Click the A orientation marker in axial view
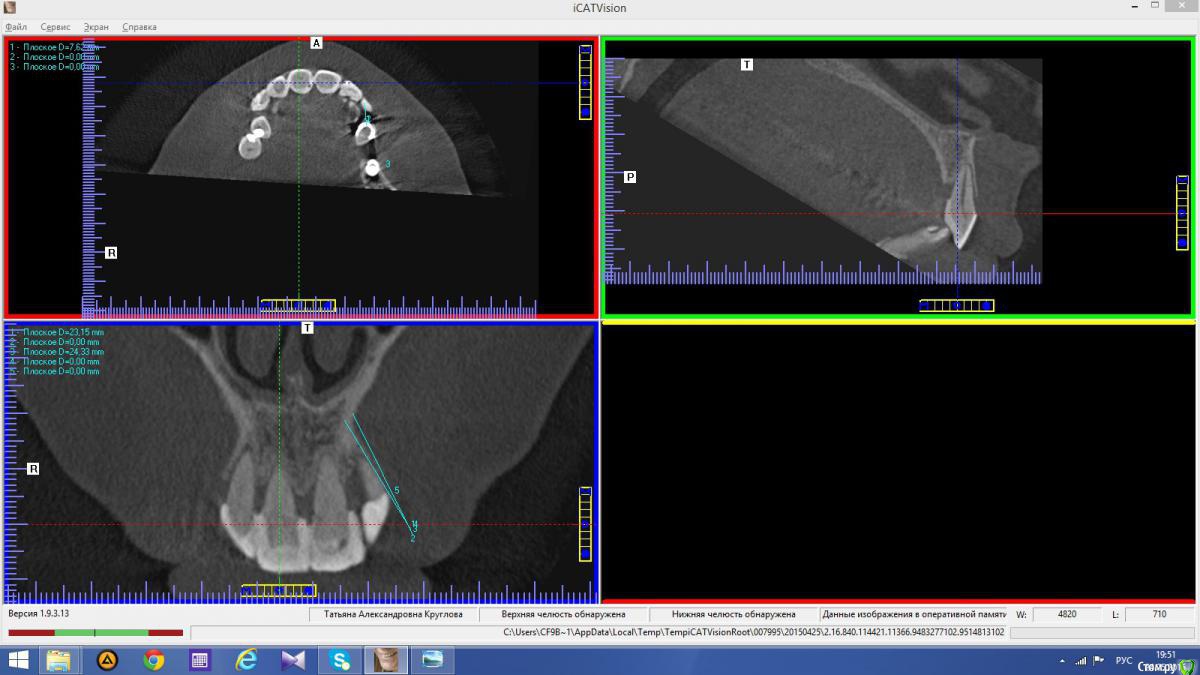The height and width of the screenshot is (675, 1200). pyautogui.click(x=317, y=43)
